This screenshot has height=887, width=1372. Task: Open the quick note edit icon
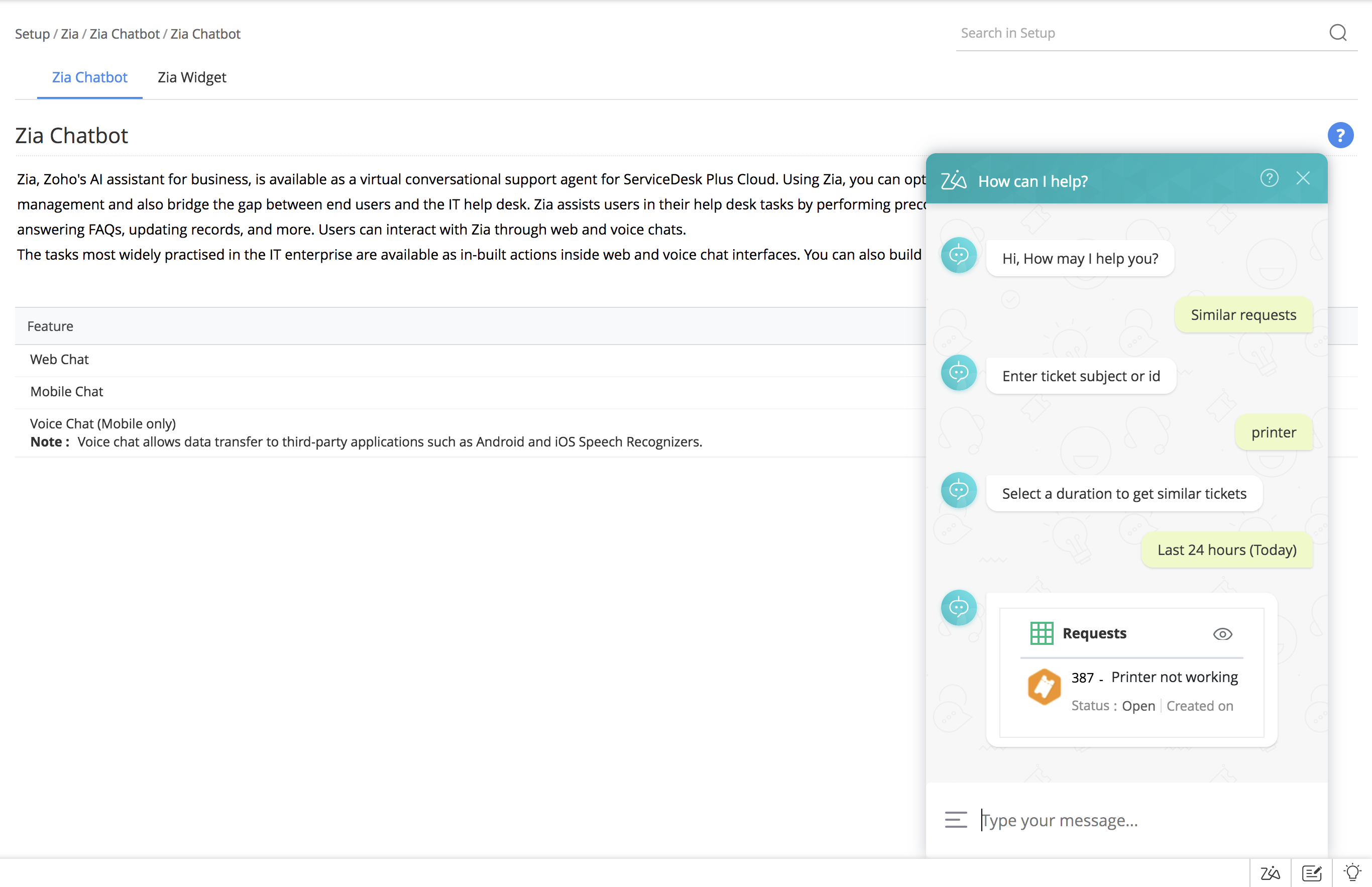[x=1312, y=873]
